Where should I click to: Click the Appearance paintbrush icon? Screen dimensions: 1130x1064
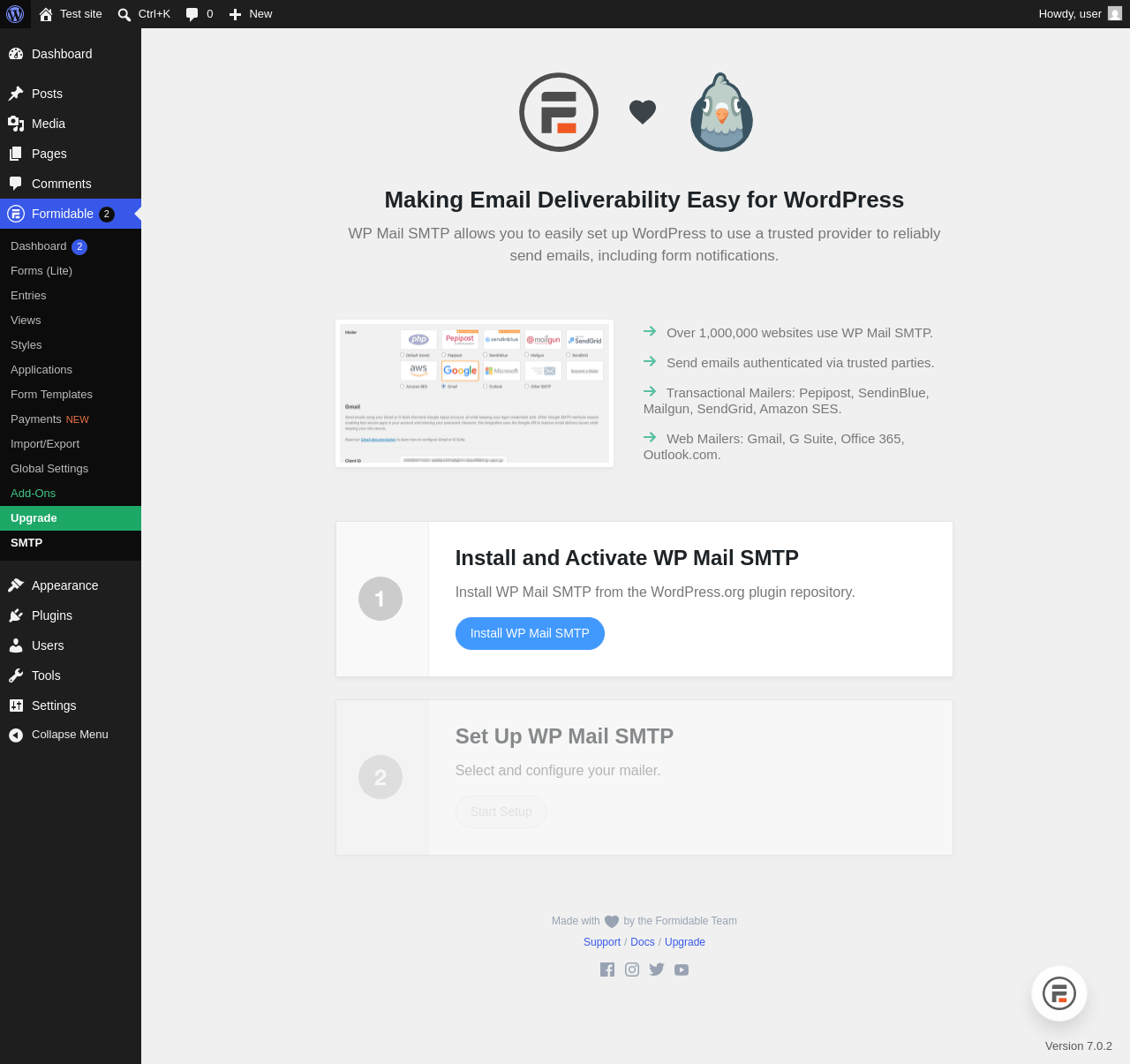click(16, 585)
